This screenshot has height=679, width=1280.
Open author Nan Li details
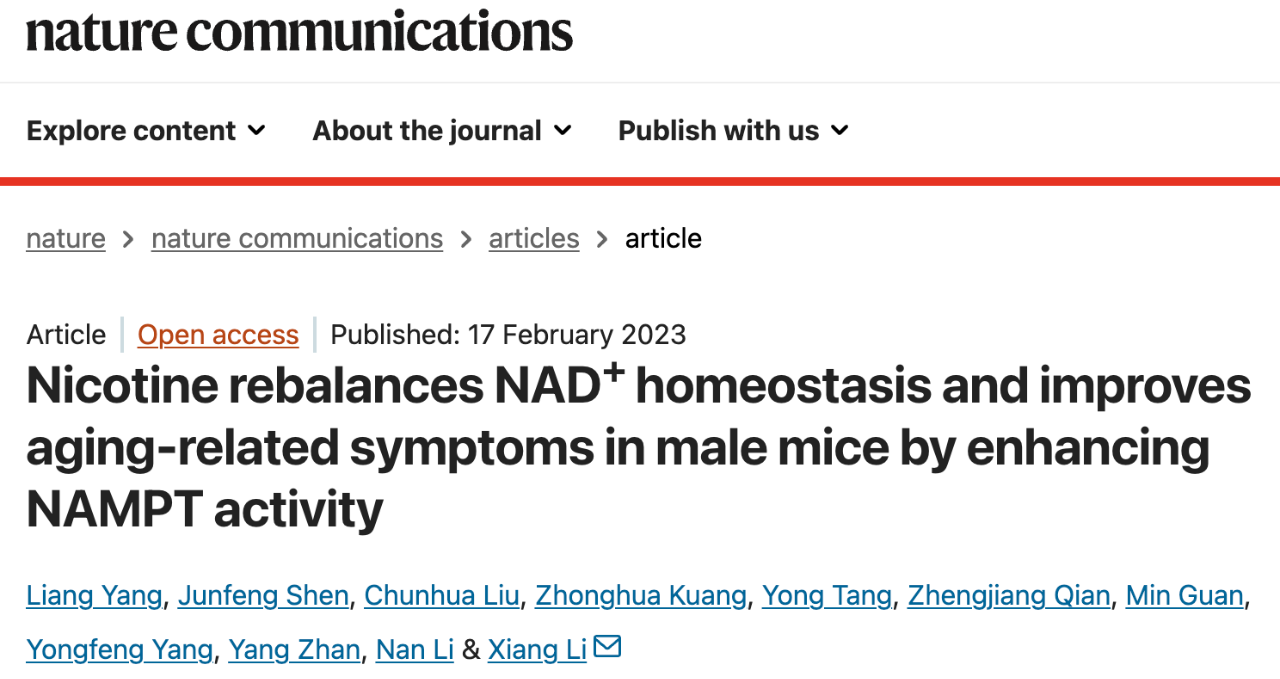[415, 649]
